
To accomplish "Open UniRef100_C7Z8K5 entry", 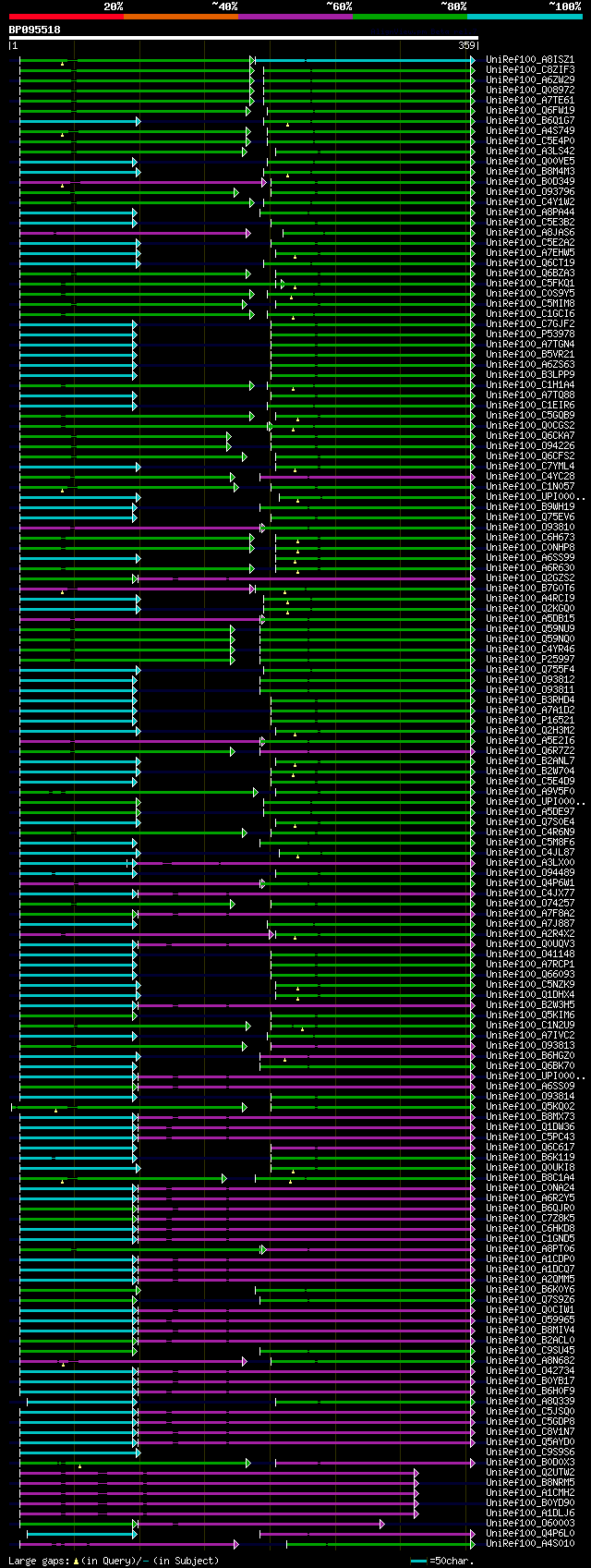I will (x=530, y=1218).
